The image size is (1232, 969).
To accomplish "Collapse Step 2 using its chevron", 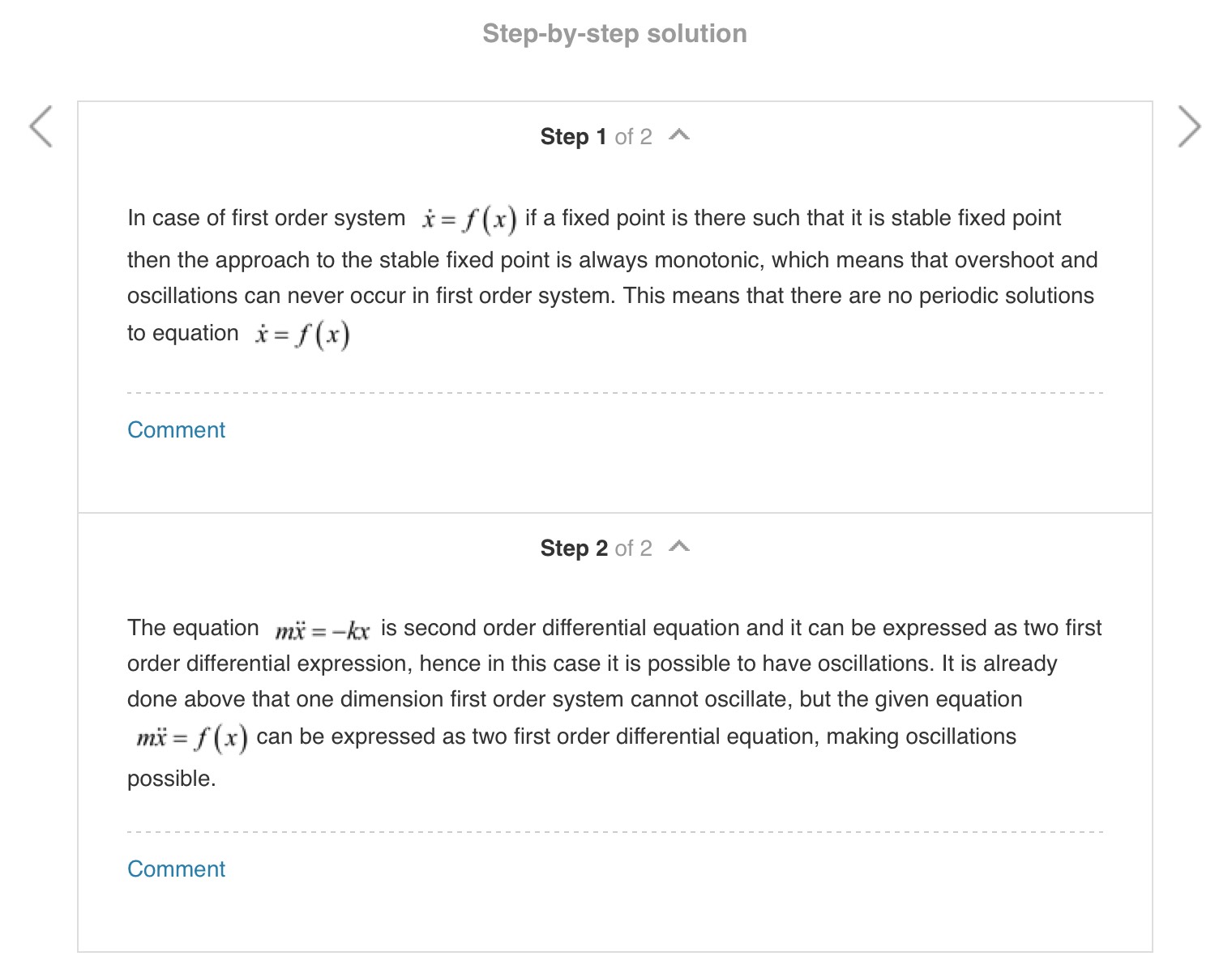I will coord(679,547).
